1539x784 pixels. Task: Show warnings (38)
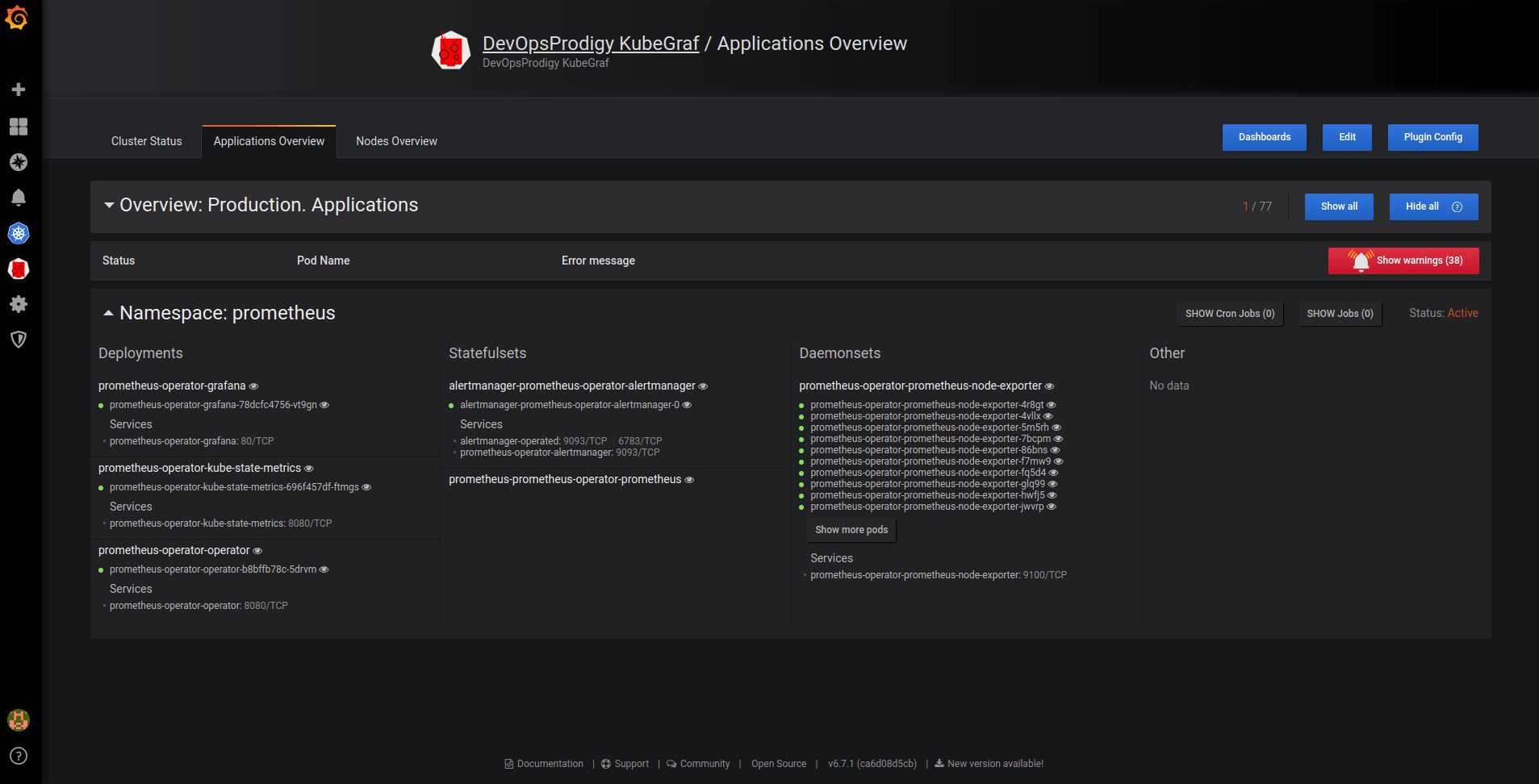pos(1403,261)
